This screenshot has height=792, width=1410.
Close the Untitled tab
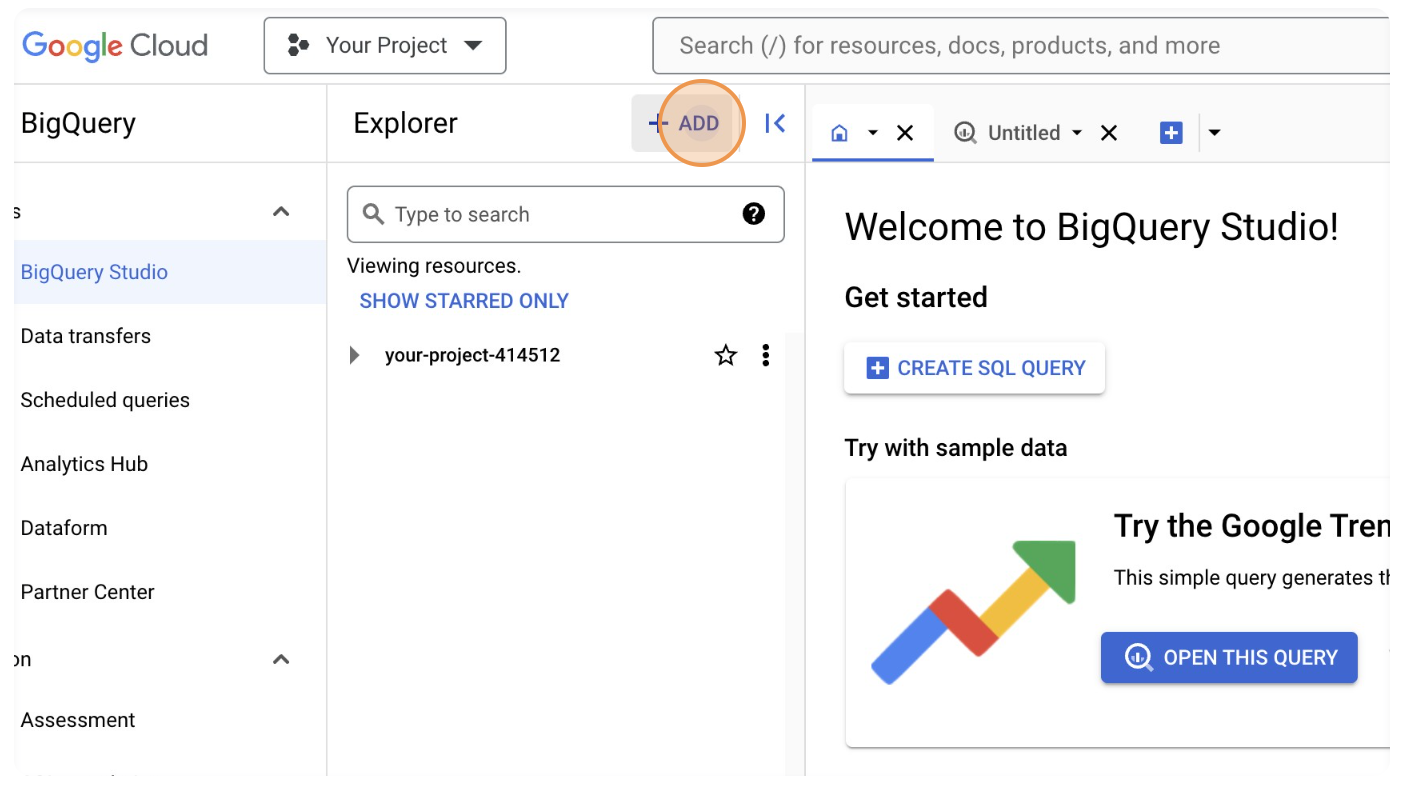(1109, 133)
